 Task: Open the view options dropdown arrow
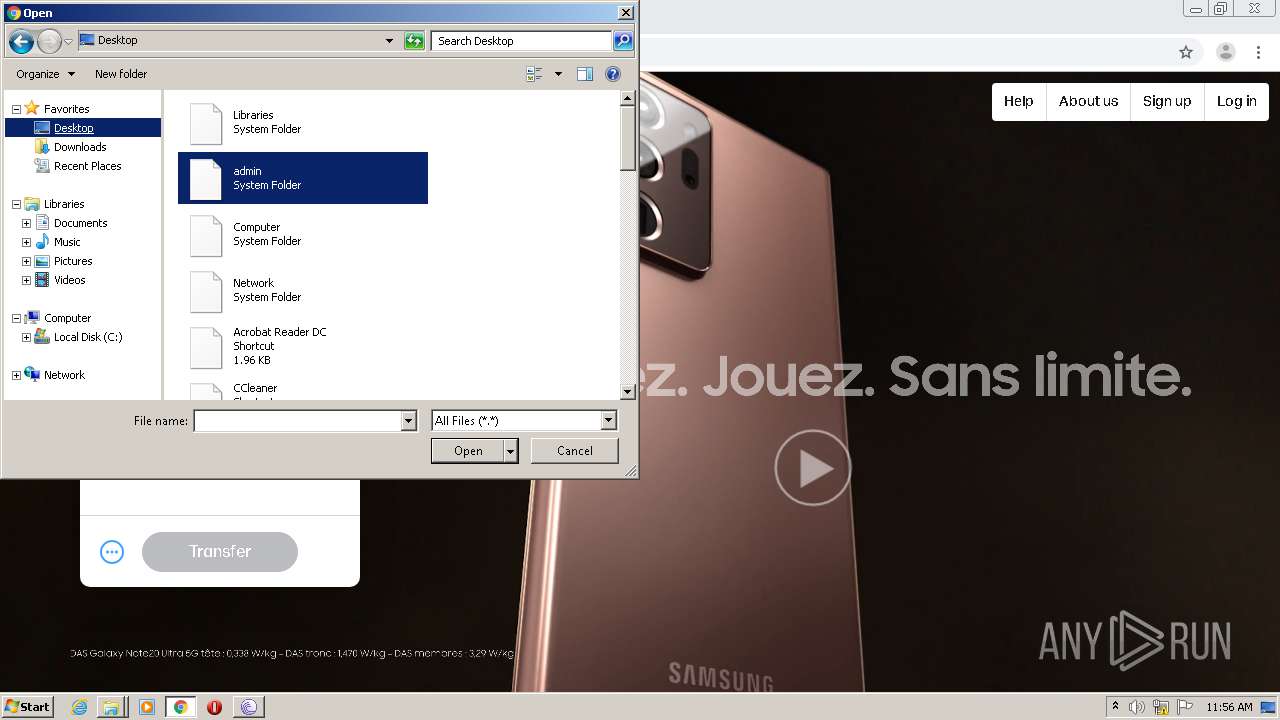pos(558,74)
